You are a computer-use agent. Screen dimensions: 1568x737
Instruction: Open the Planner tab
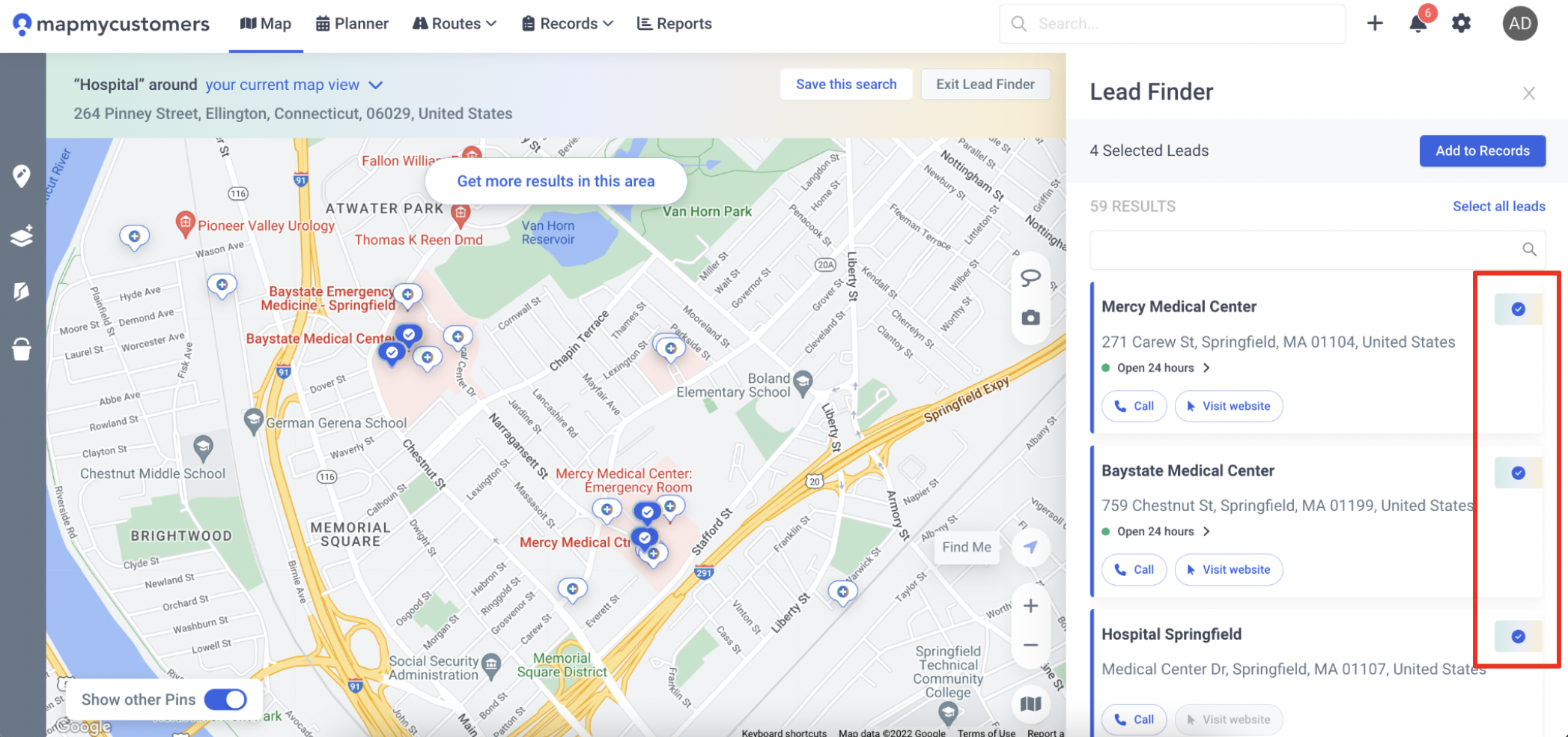(352, 24)
